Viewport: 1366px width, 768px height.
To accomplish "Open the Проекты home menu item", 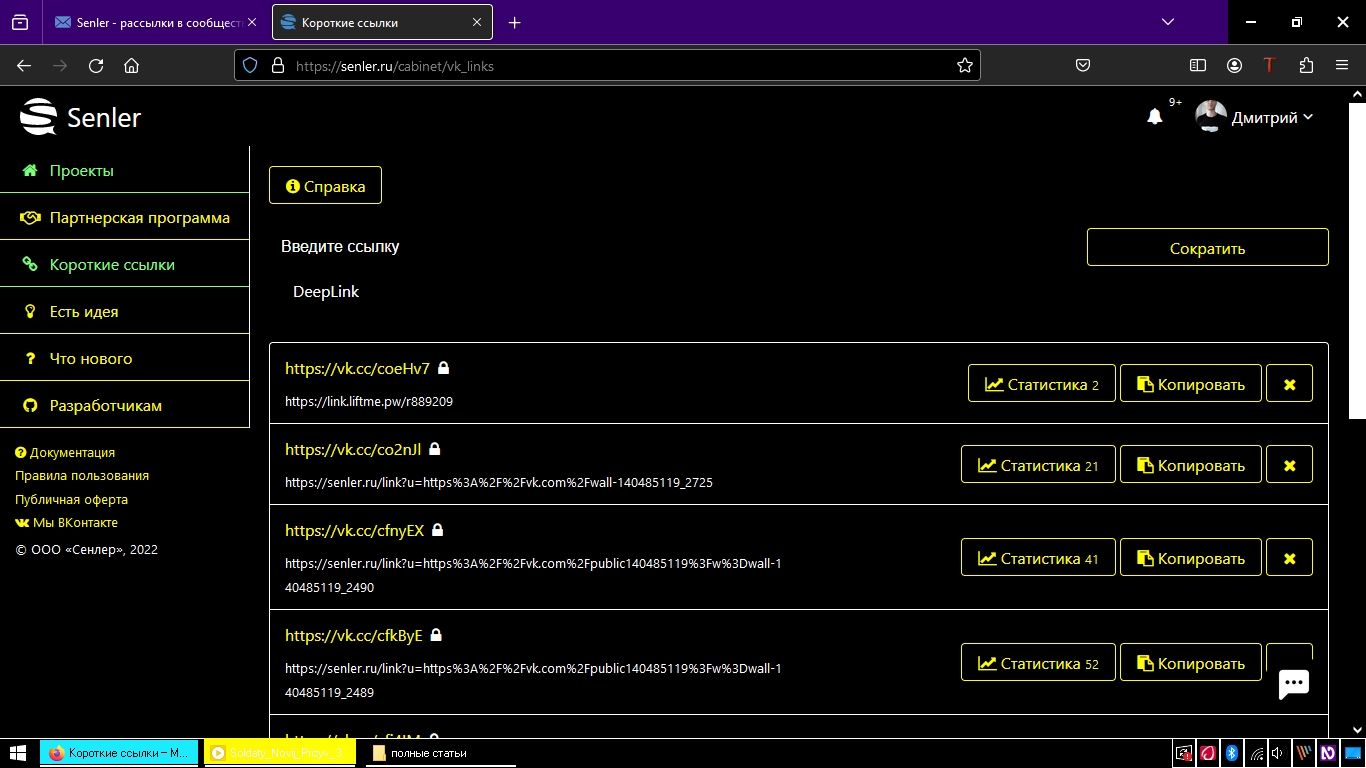I will point(124,170).
